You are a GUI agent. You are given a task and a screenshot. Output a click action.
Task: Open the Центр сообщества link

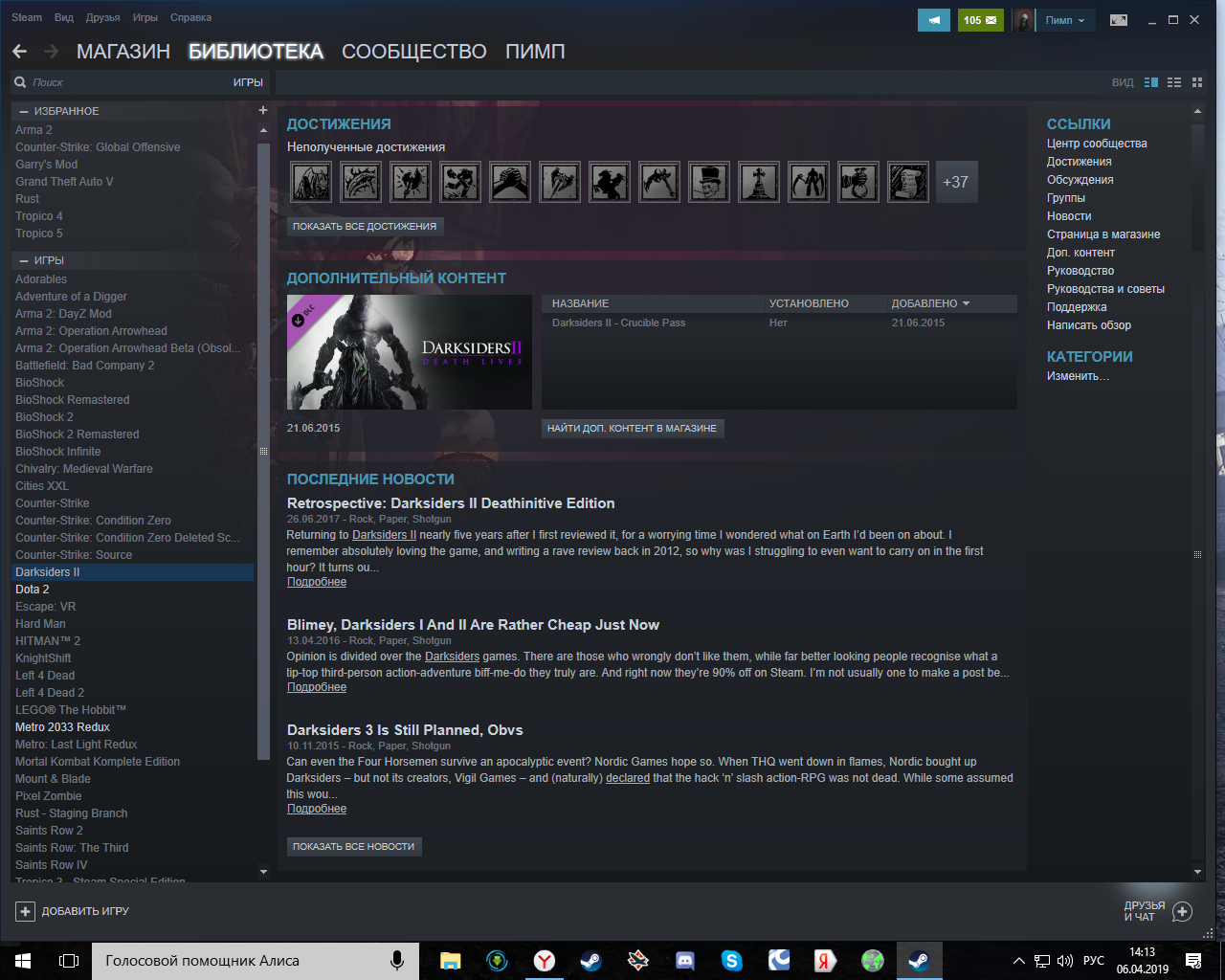1097,144
